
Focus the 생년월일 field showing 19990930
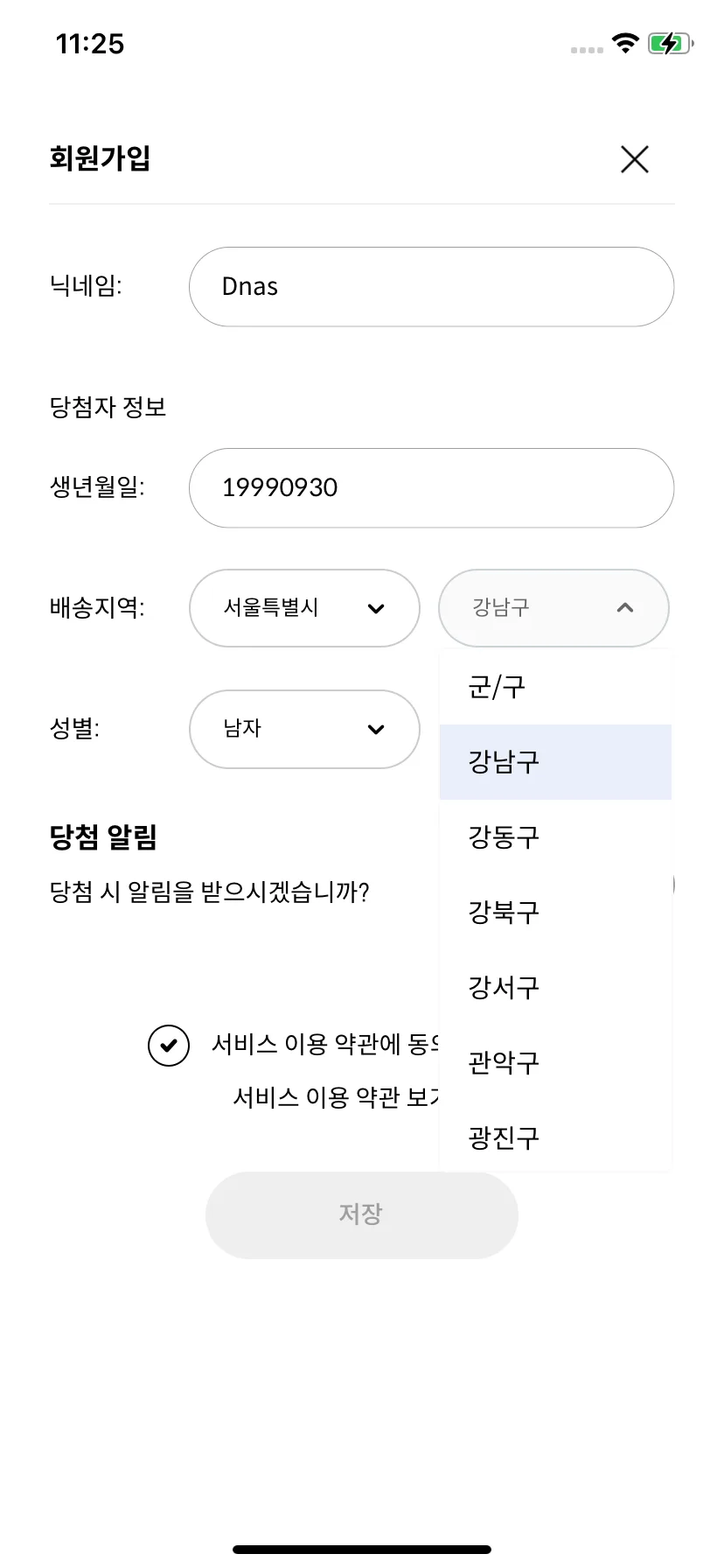[x=431, y=488]
